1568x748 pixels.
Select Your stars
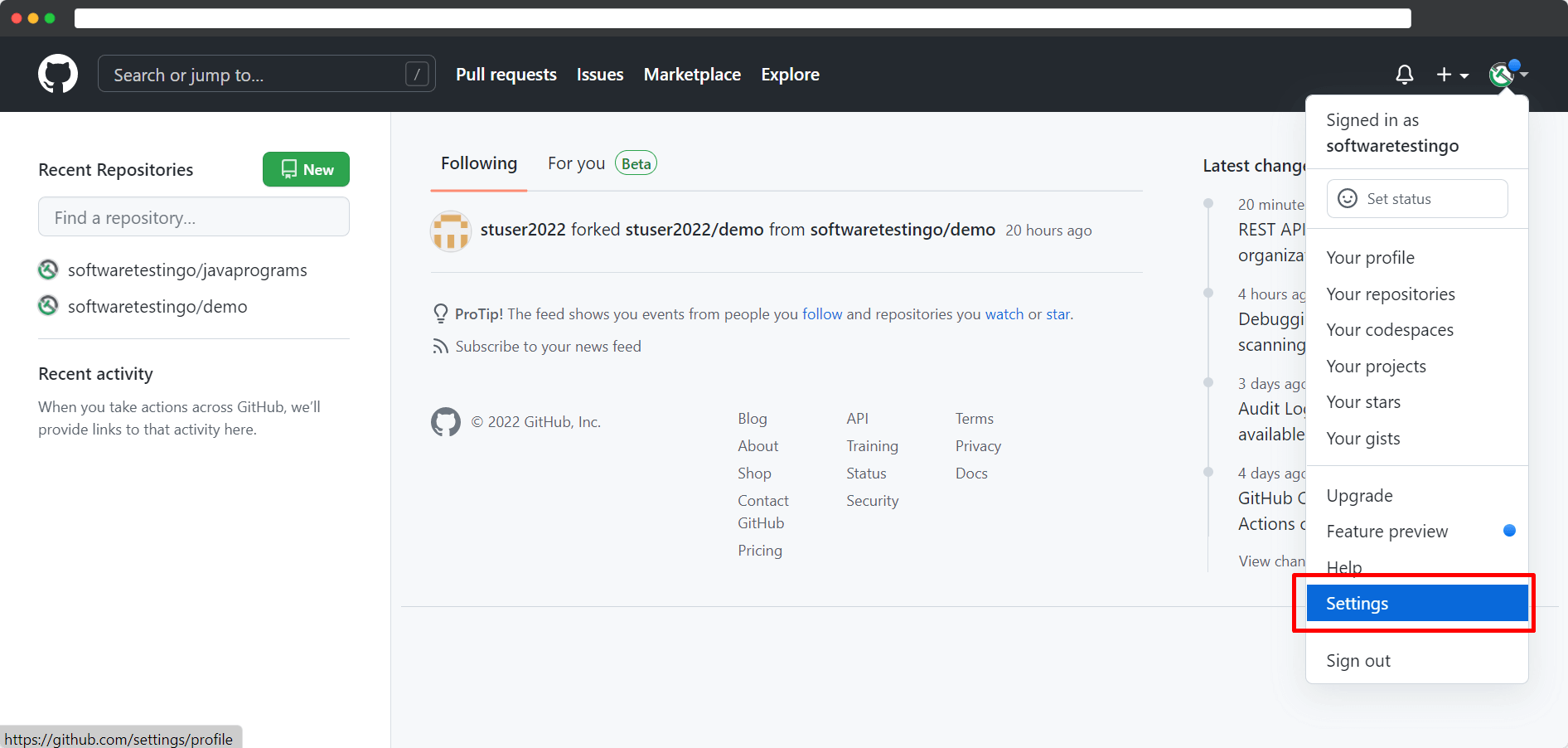point(1416,402)
